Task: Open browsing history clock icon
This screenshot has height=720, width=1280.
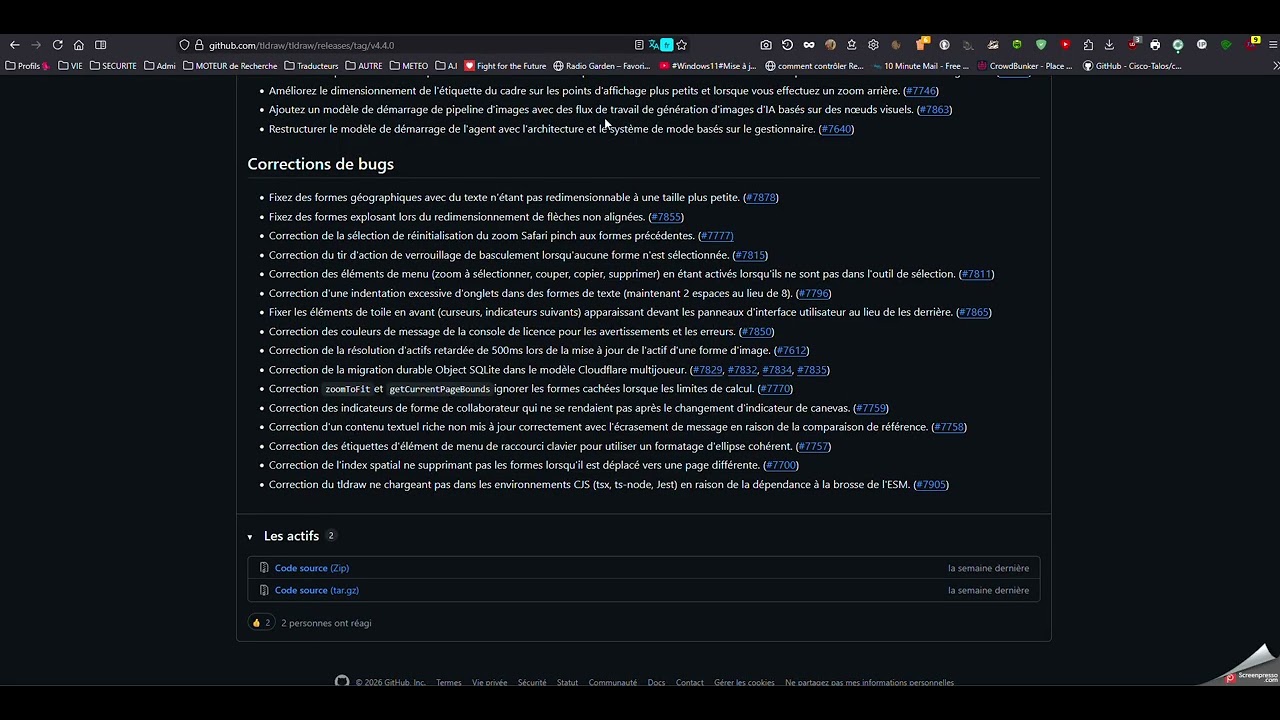Action: click(787, 45)
